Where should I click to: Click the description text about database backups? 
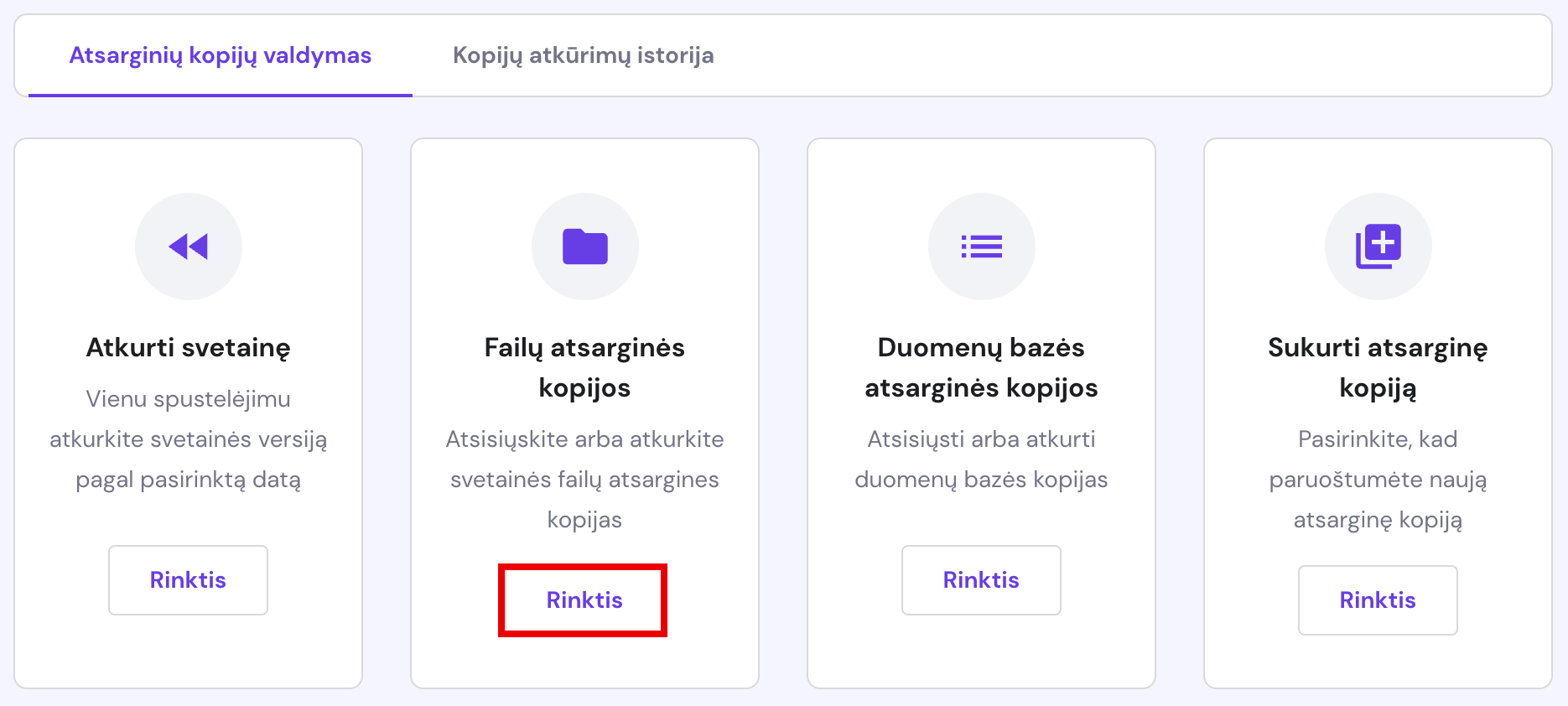click(x=981, y=459)
